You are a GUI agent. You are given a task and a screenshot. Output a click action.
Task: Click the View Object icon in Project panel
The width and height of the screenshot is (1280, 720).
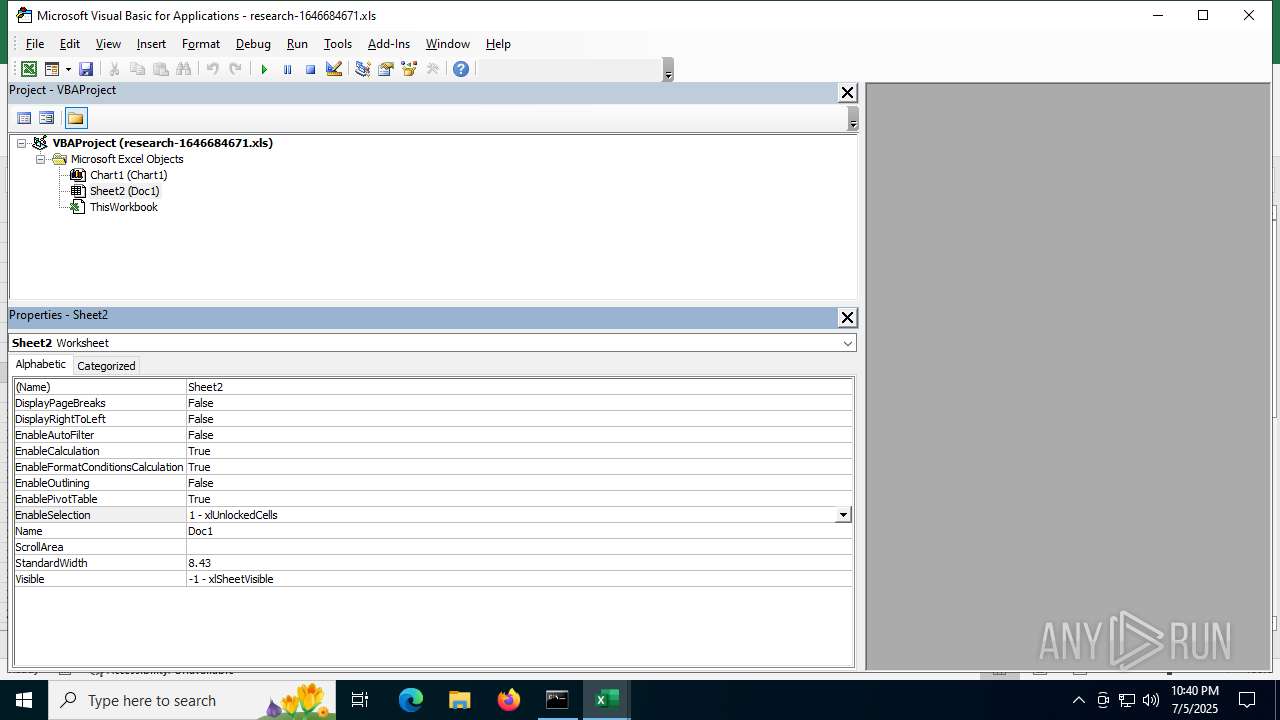(x=46, y=118)
